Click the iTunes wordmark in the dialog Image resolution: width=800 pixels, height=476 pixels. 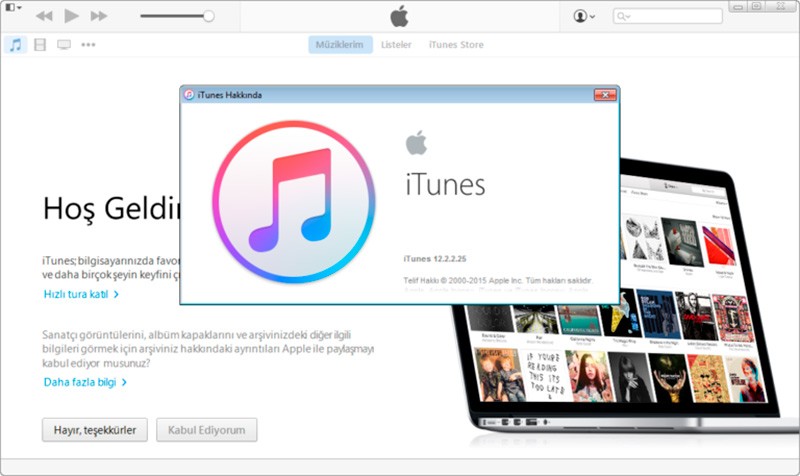click(x=445, y=185)
